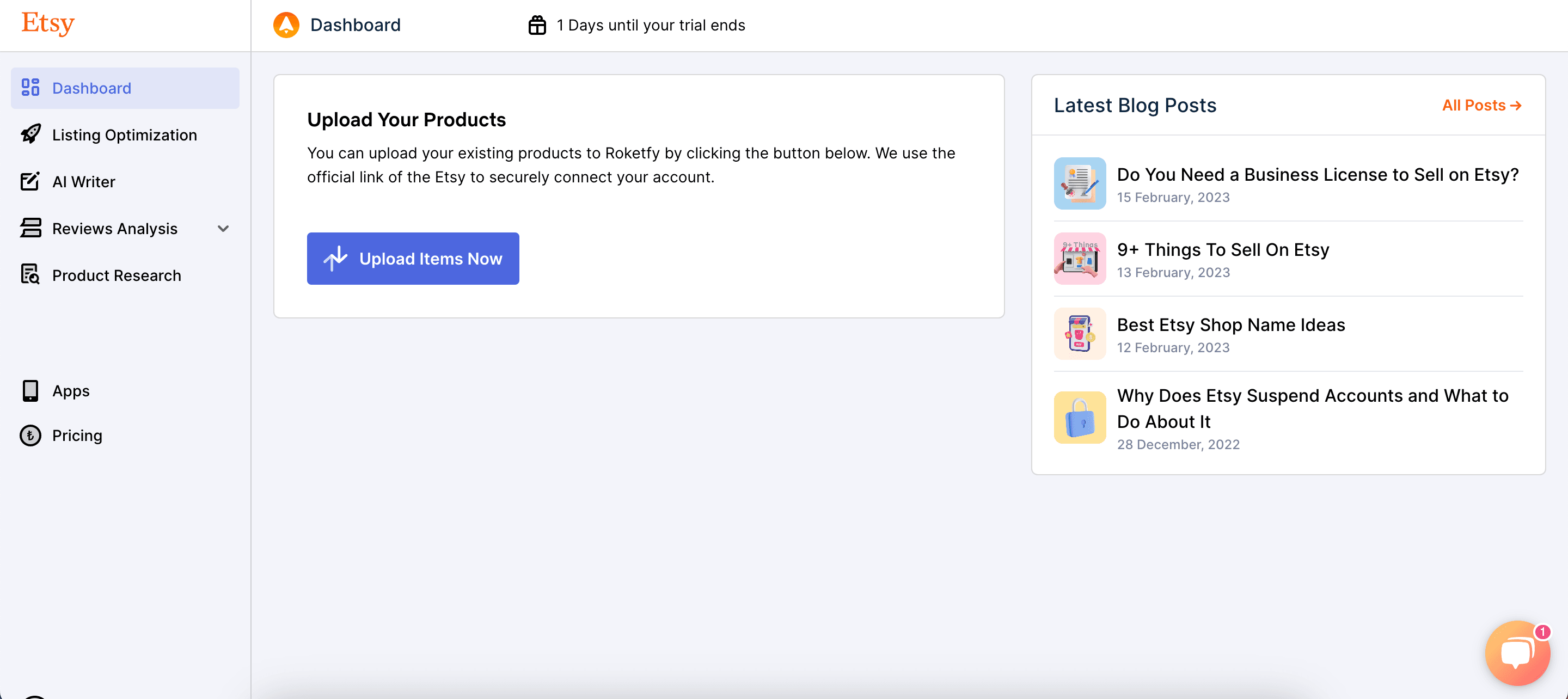Viewport: 1568px width, 699px height.
Task: Expand the Reviews Analysis chevron
Action: 223,228
